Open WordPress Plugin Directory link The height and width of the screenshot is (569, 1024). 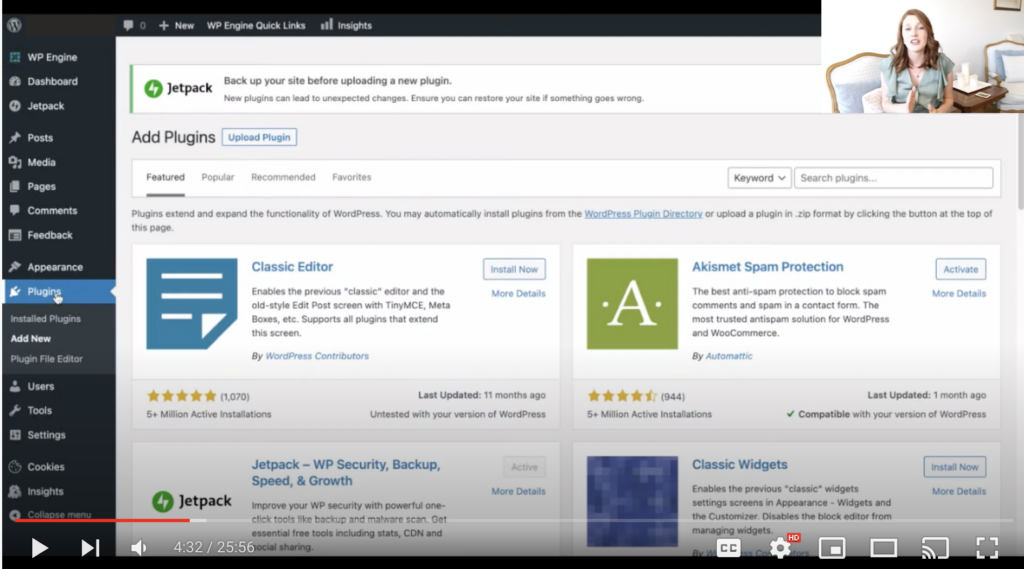tap(643, 214)
